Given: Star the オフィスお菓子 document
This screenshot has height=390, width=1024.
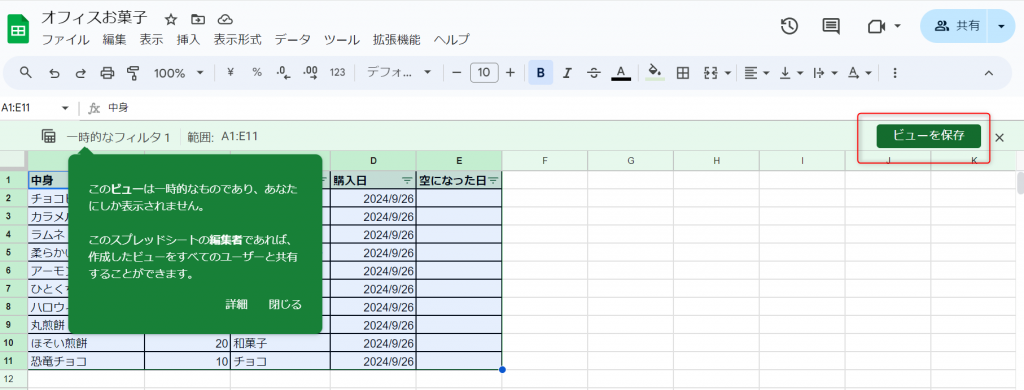Looking at the screenshot, I should [171, 19].
